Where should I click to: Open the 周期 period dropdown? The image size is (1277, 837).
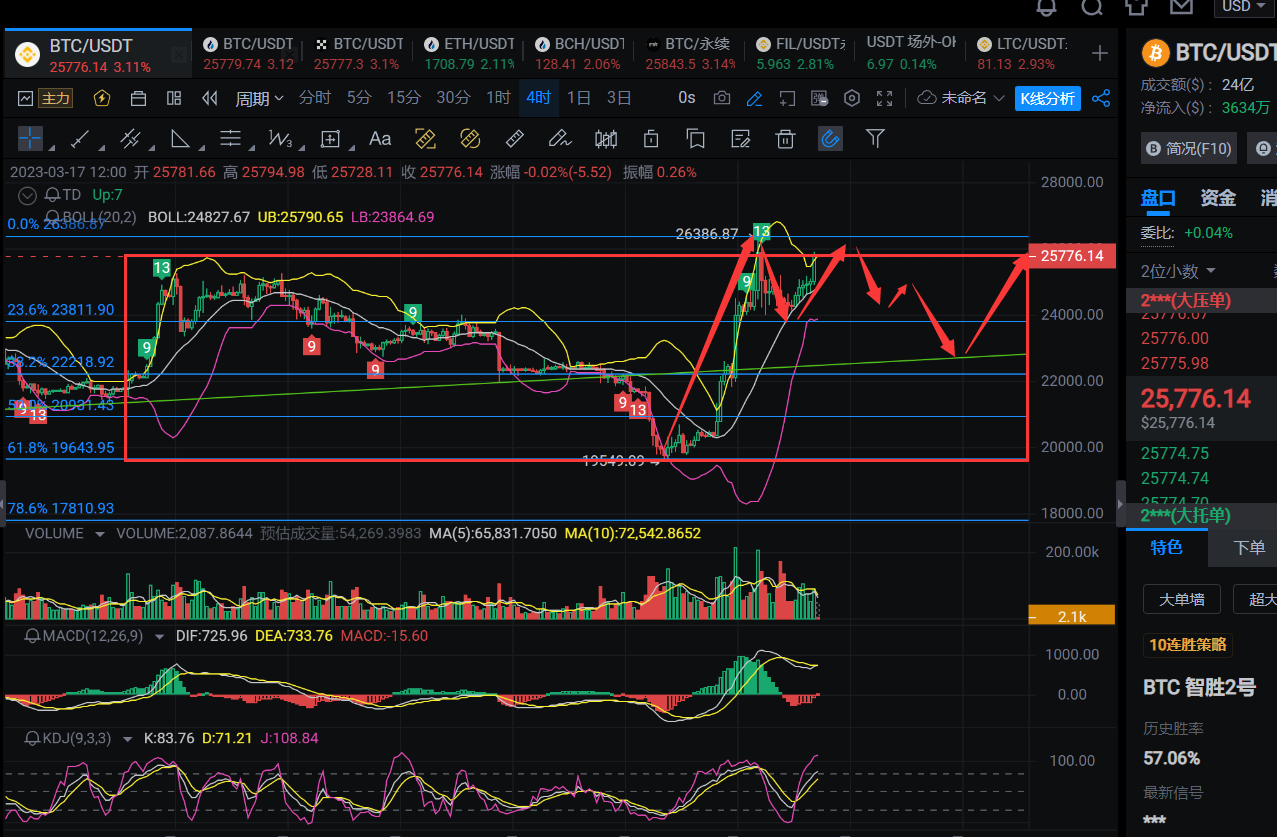click(x=259, y=98)
